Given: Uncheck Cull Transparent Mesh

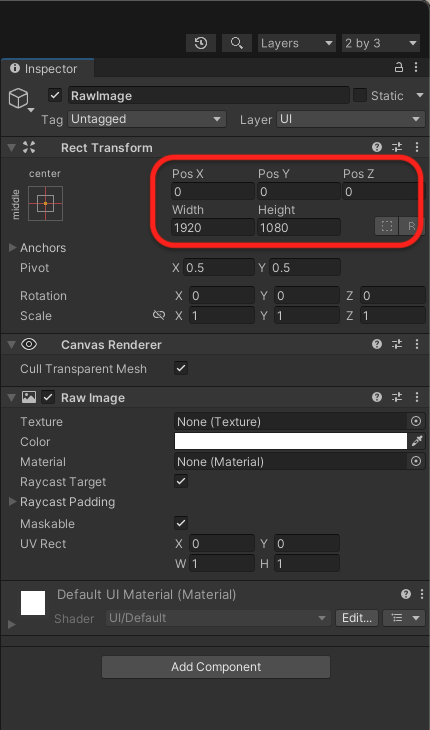Looking at the screenshot, I should [x=181, y=369].
